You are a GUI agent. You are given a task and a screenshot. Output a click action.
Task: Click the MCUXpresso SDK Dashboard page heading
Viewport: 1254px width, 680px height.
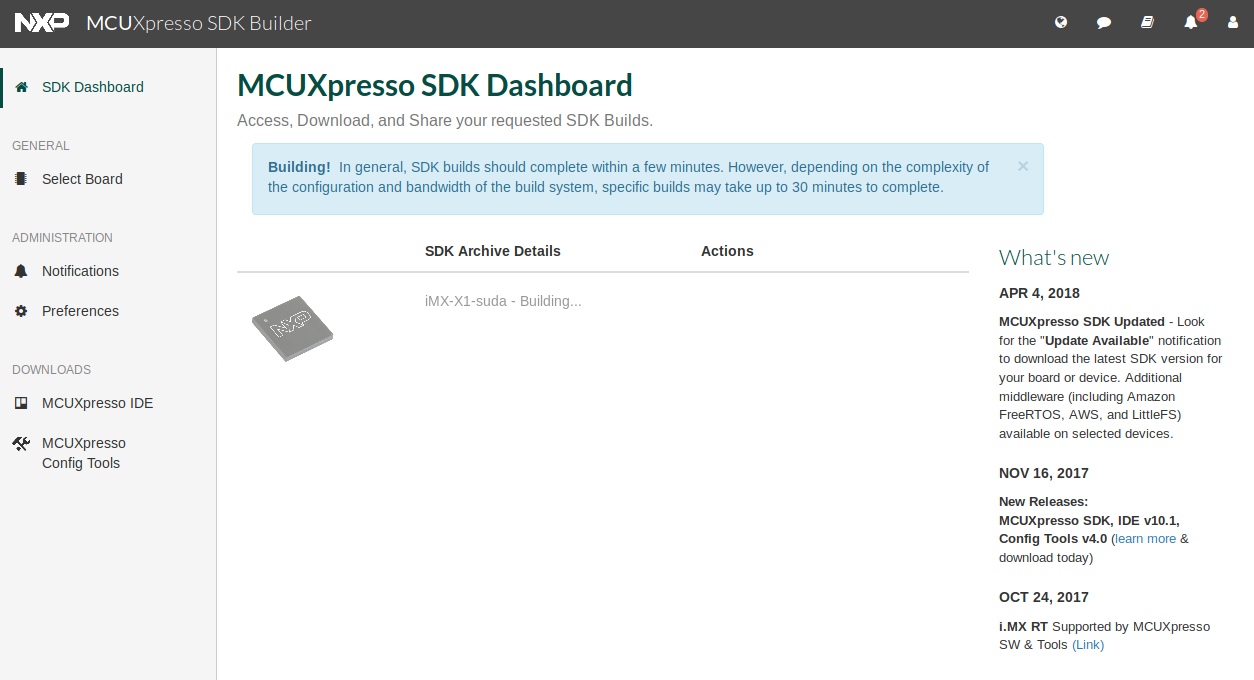[435, 86]
